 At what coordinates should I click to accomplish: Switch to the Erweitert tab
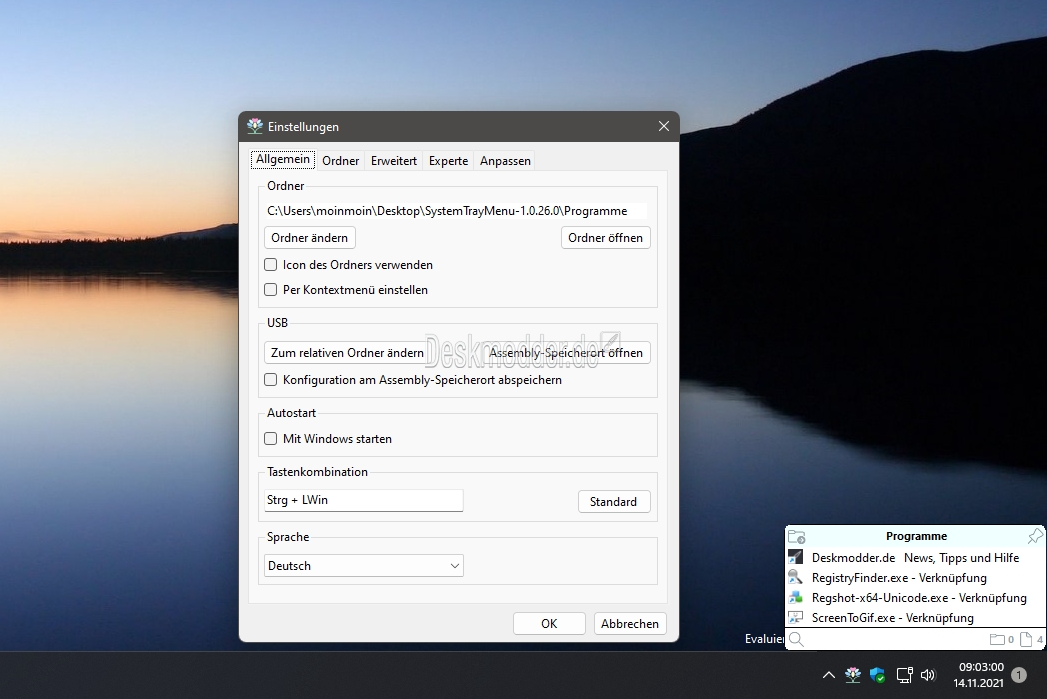pyautogui.click(x=394, y=161)
